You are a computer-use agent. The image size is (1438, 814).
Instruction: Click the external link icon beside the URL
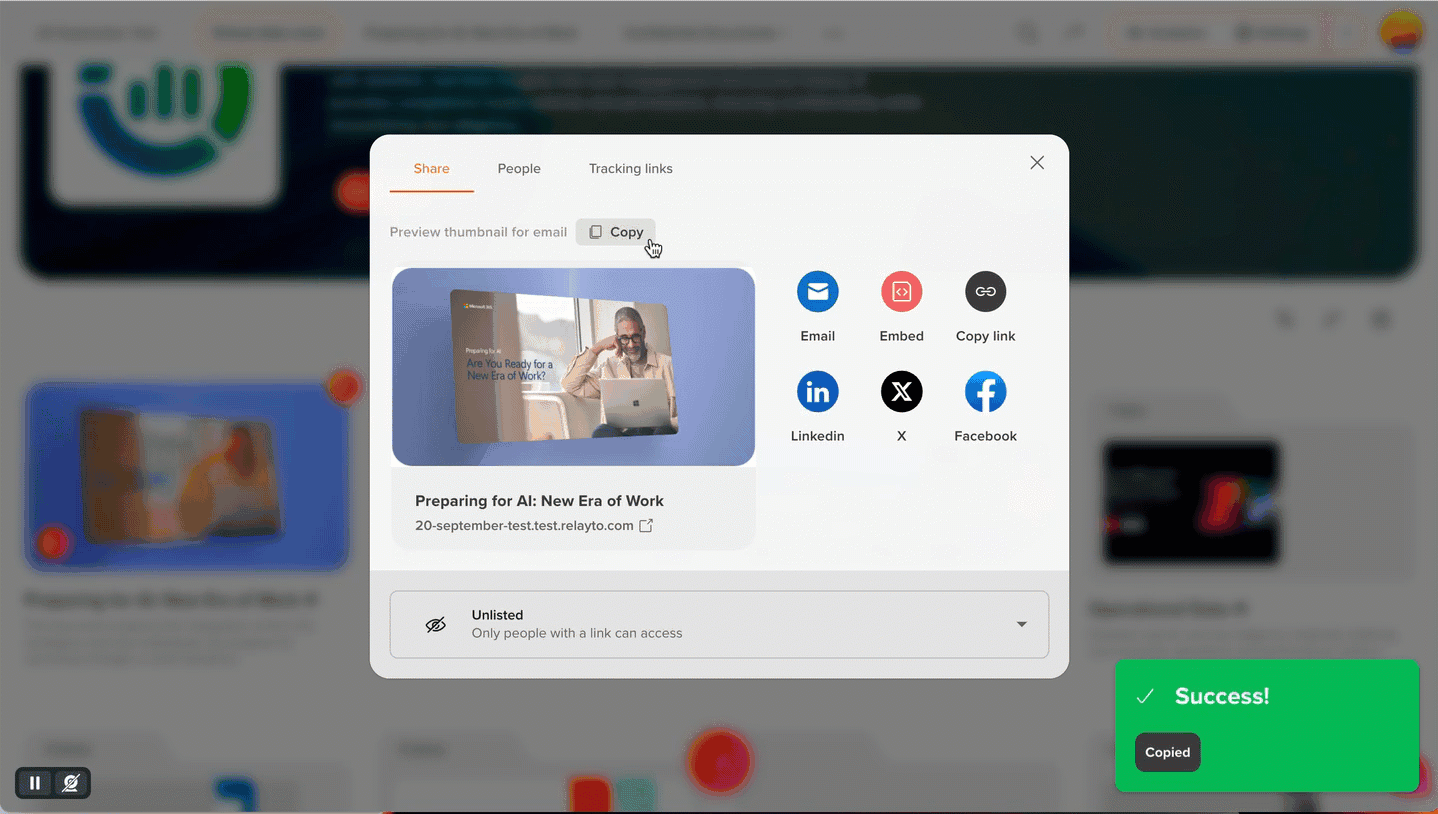coord(646,526)
